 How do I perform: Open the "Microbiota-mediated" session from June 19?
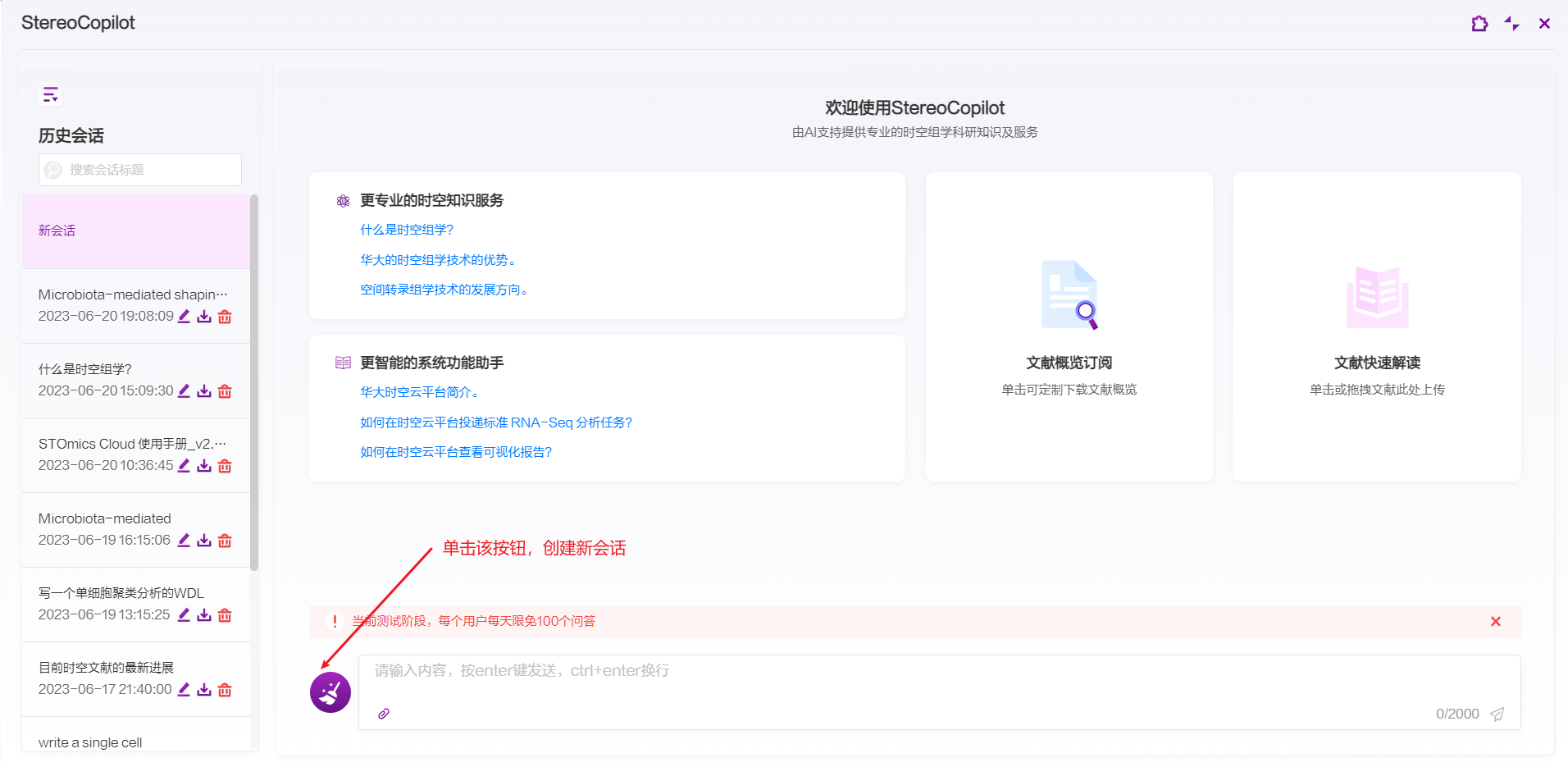pos(105,518)
